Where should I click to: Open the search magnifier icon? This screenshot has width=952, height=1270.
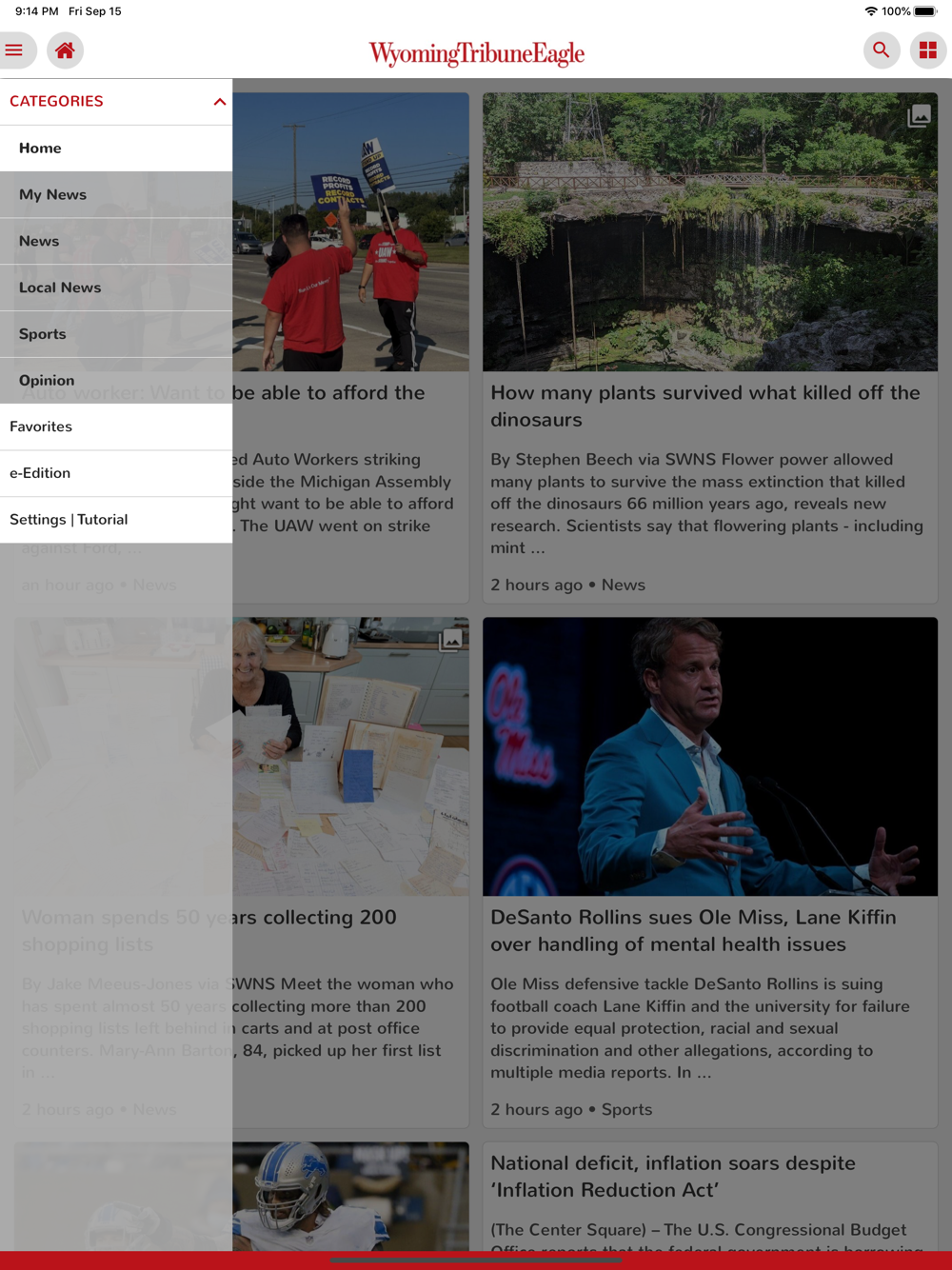(x=882, y=50)
